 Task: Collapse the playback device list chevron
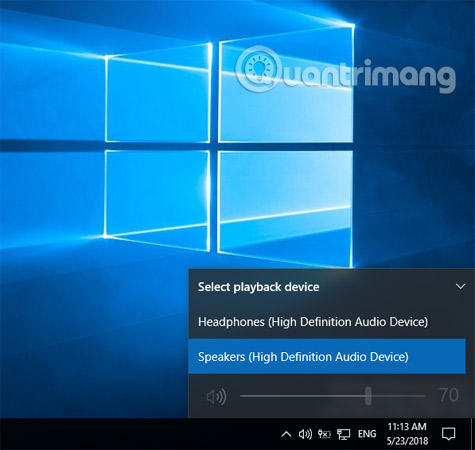460,287
